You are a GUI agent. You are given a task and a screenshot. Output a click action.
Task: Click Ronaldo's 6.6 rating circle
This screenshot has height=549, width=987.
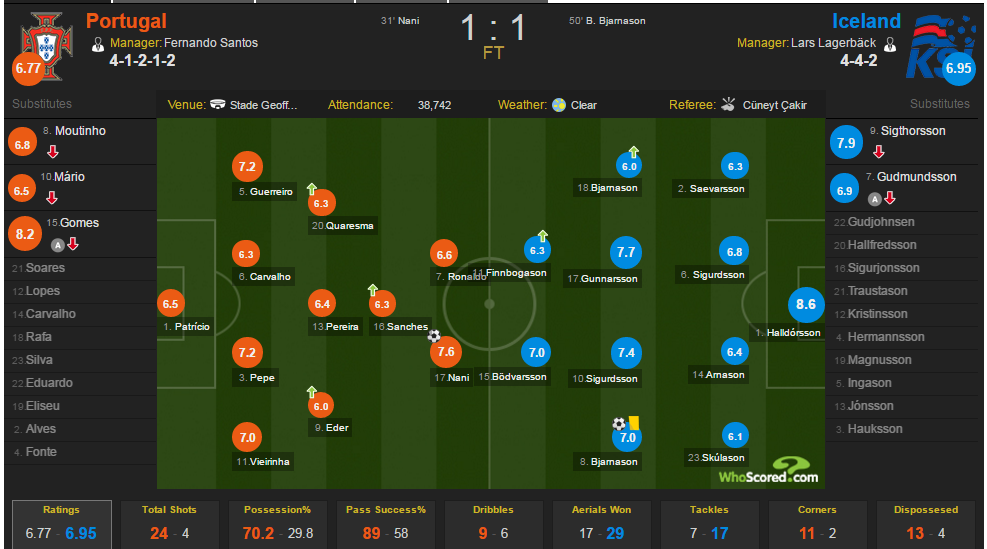coord(444,254)
